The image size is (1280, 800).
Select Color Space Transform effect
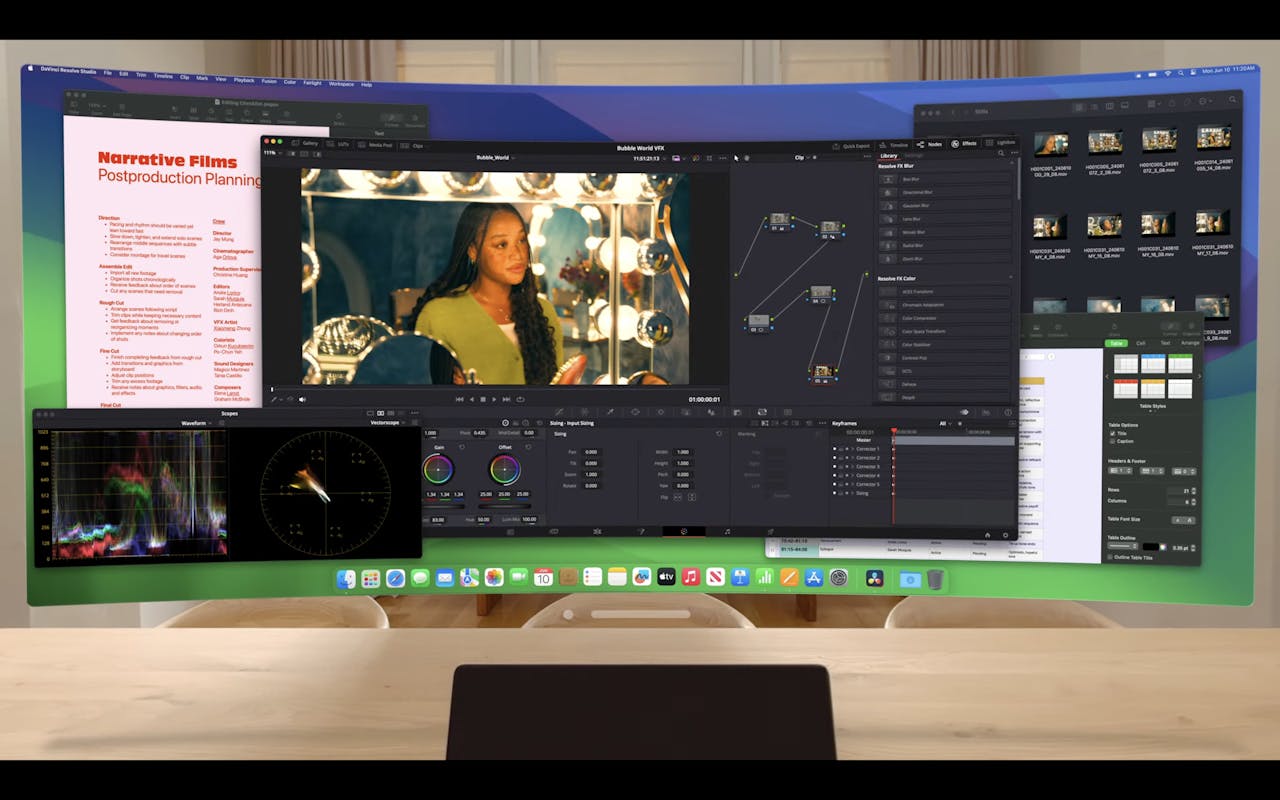point(944,331)
